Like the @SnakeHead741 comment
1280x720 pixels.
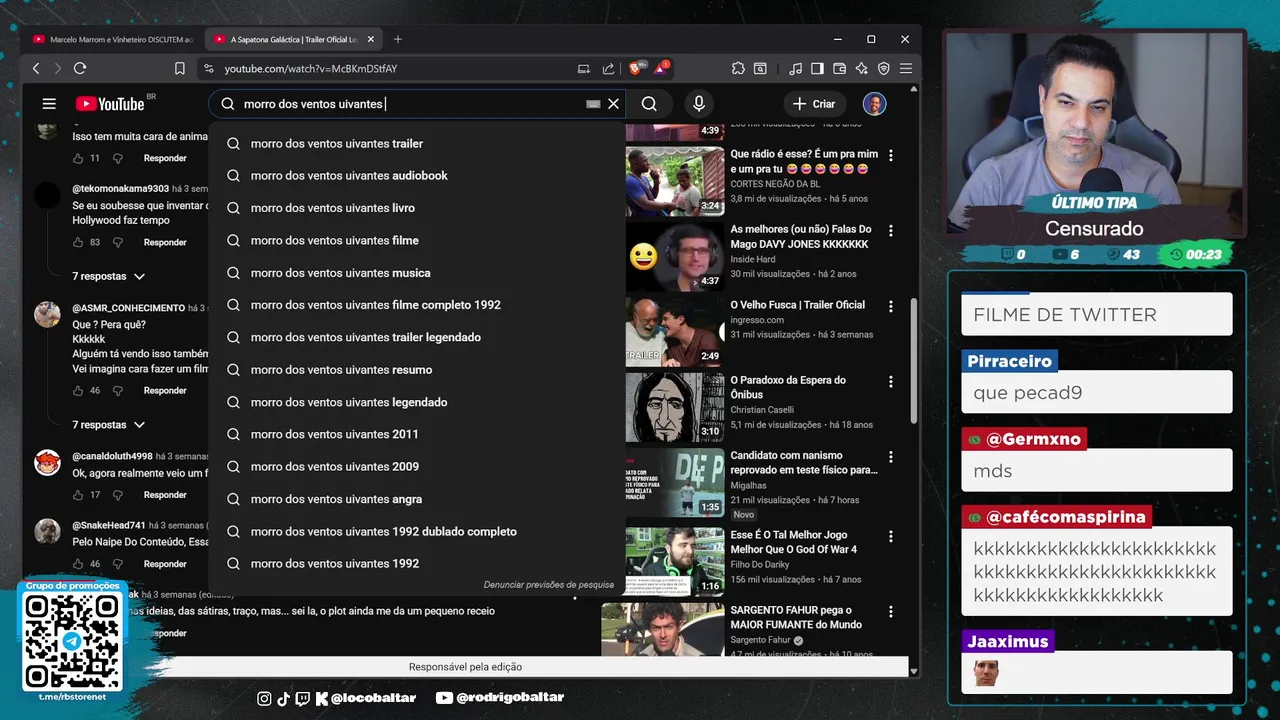click(x=78, y=563)
